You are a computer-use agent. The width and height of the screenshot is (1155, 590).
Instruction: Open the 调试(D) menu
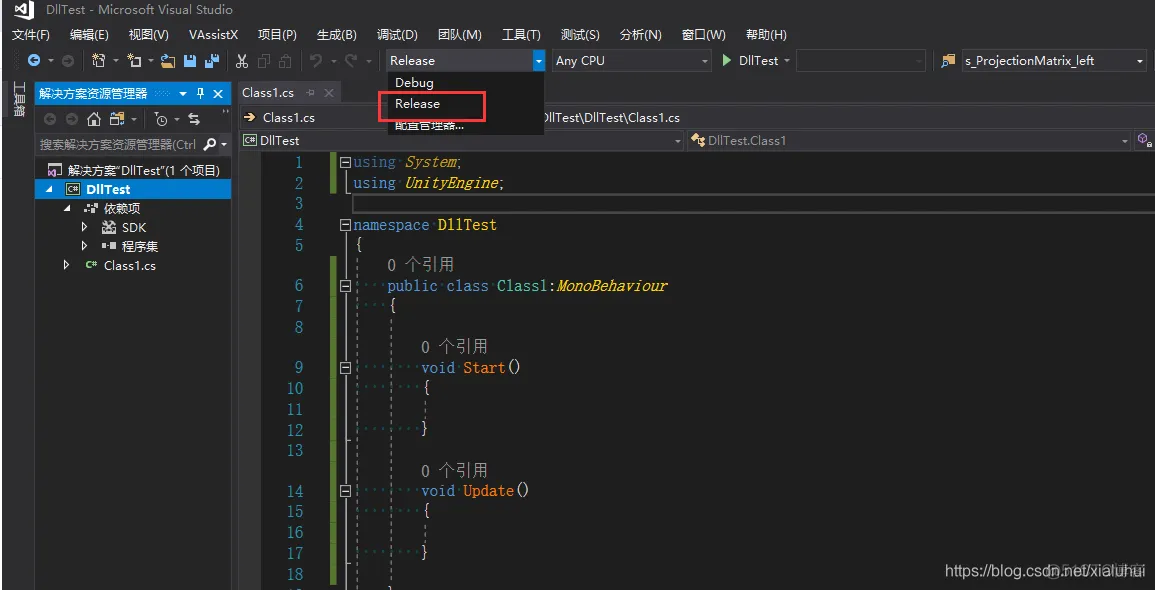click(x=397, y=35)
